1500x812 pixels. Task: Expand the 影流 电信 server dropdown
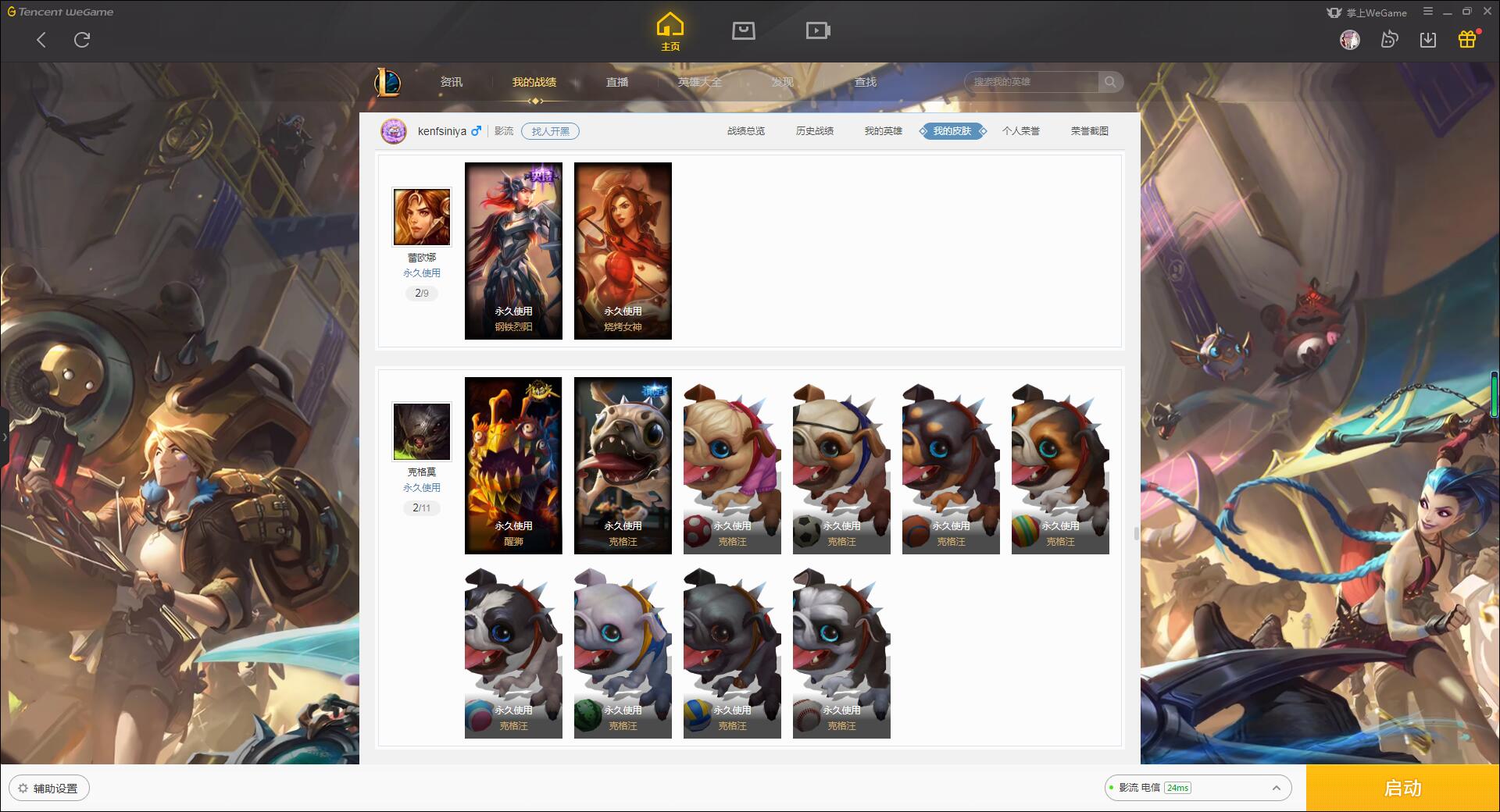click(x=1198, y=788)
